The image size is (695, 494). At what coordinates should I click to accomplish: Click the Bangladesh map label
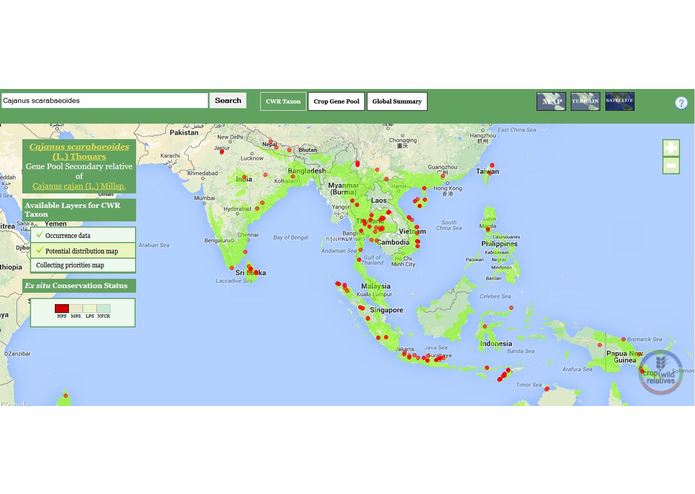[x=307, y=171]
